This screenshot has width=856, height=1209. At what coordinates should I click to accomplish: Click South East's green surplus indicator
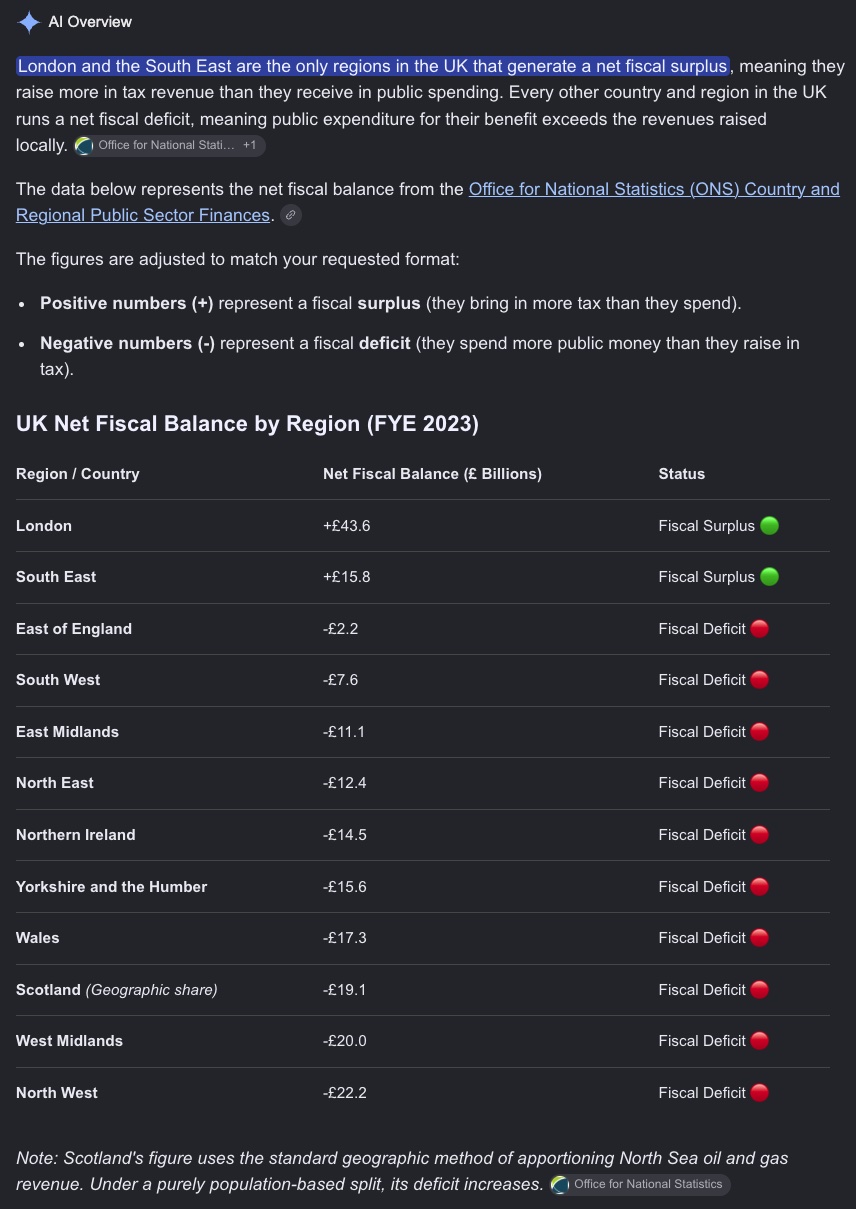769,577
